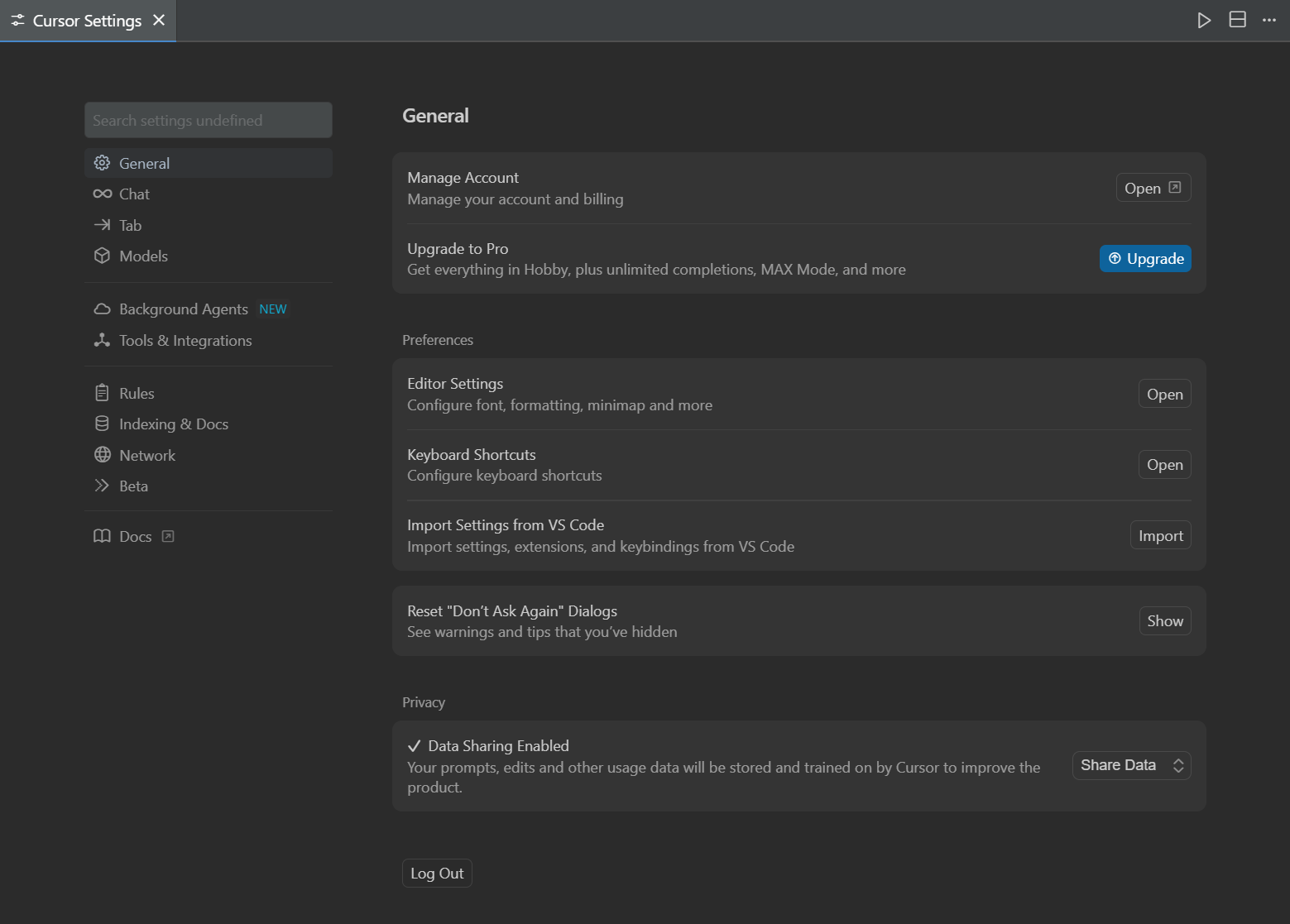Click Import for VS Code settings
Image resolution: width=1290 pixels, height=924 pixels.
1160,536
